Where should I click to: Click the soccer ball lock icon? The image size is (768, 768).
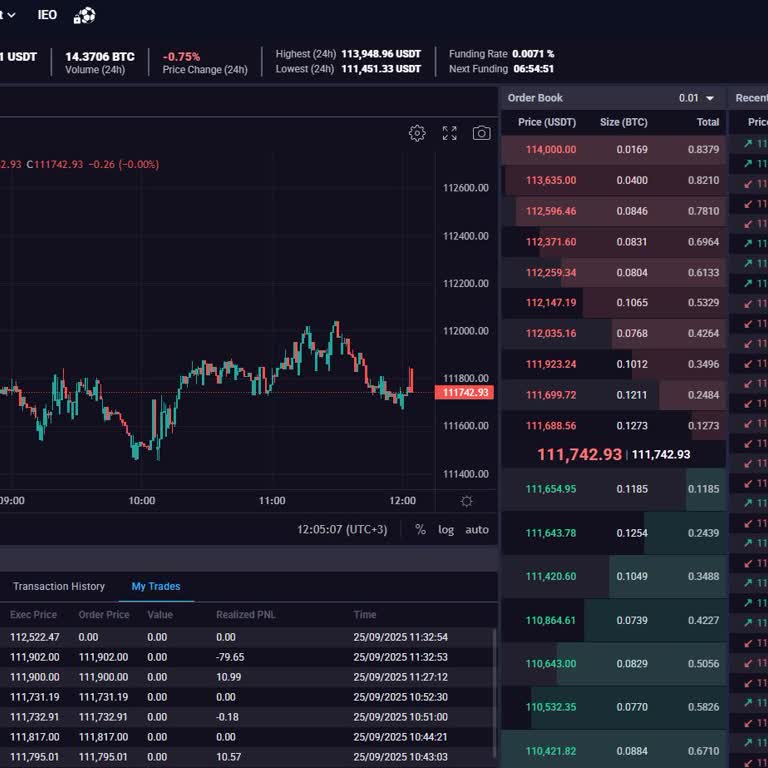[84, 16]
